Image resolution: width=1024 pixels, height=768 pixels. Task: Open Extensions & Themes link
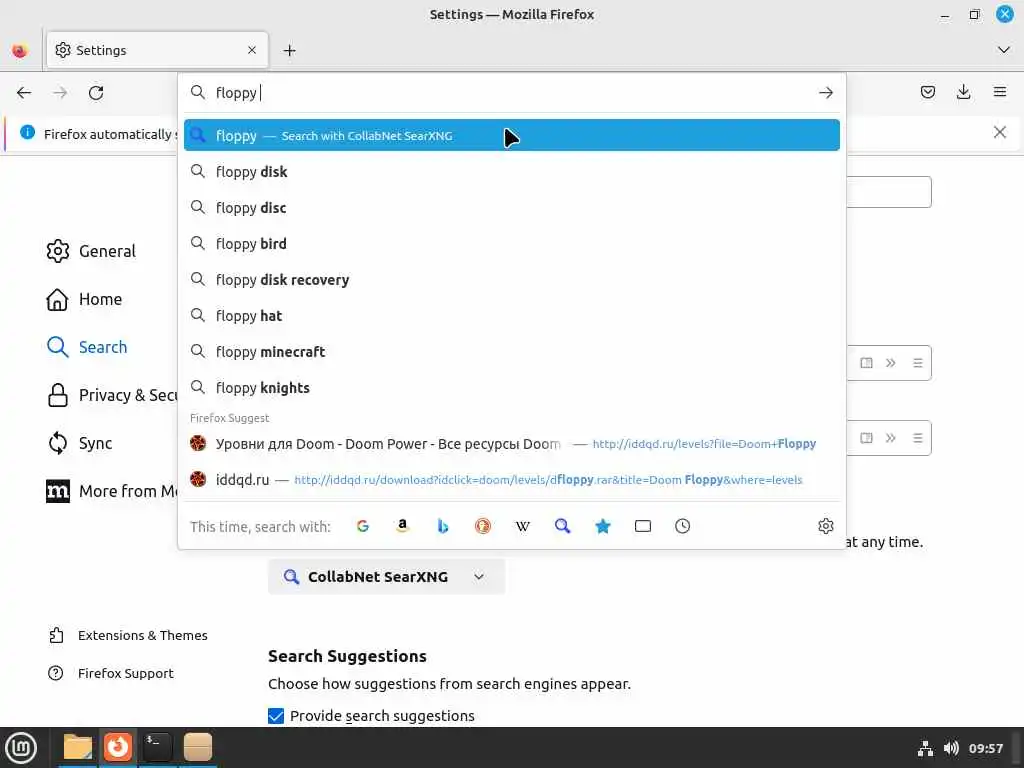click(x=128, y=635)
